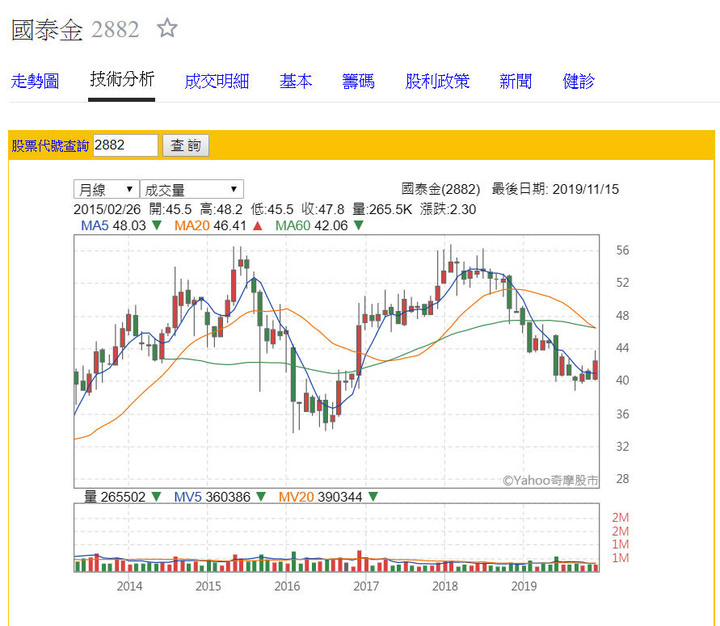Click the MV20 390344 label
The image size is (720, 626).
(x=321, y=497)
